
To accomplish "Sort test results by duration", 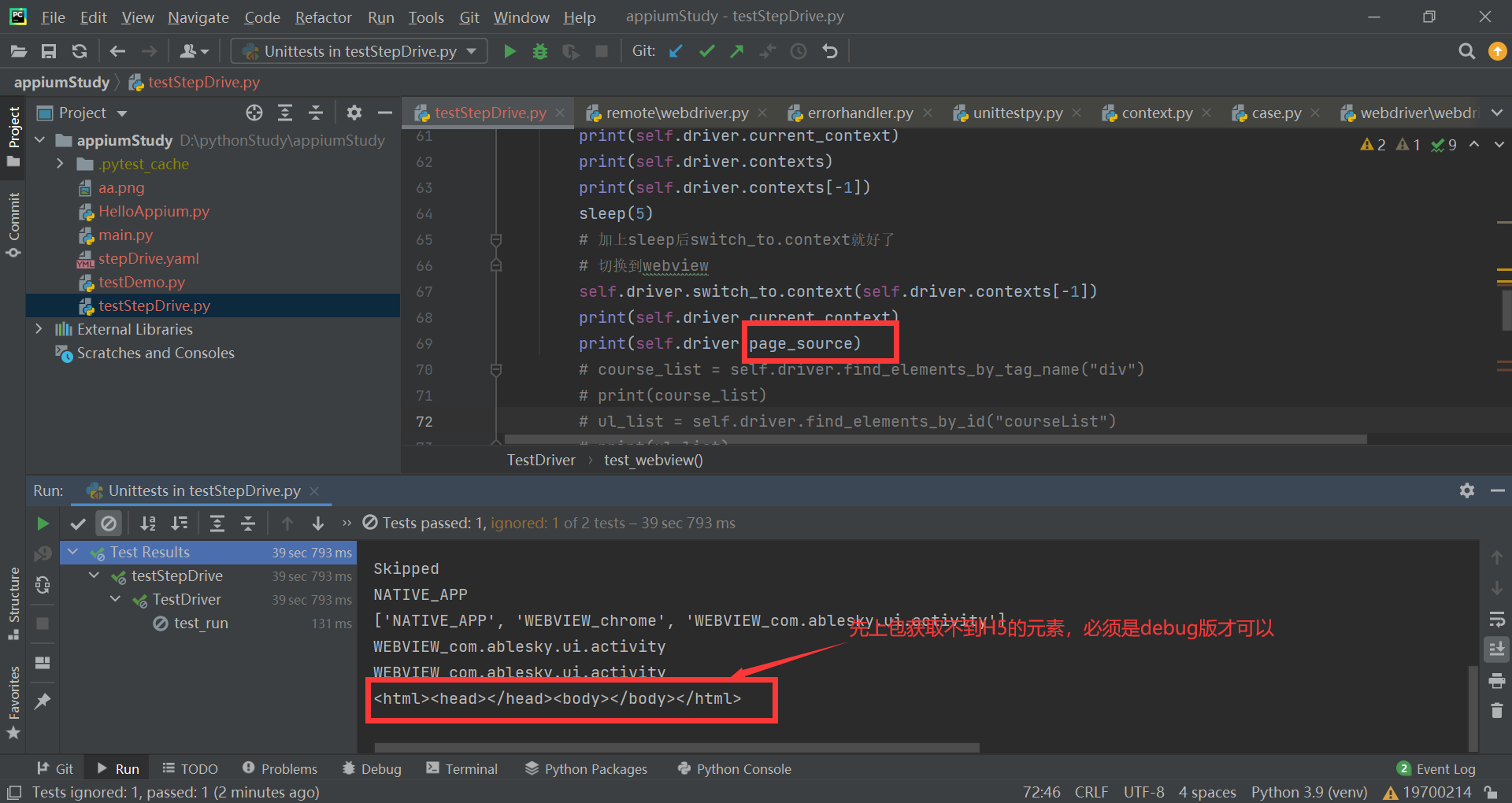I will point(180,524).
